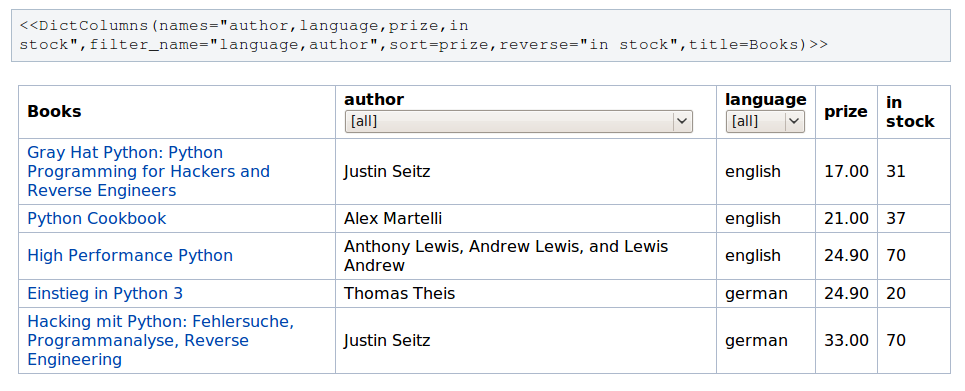
Task: Click the prize column header
Action: click(846, 111)
